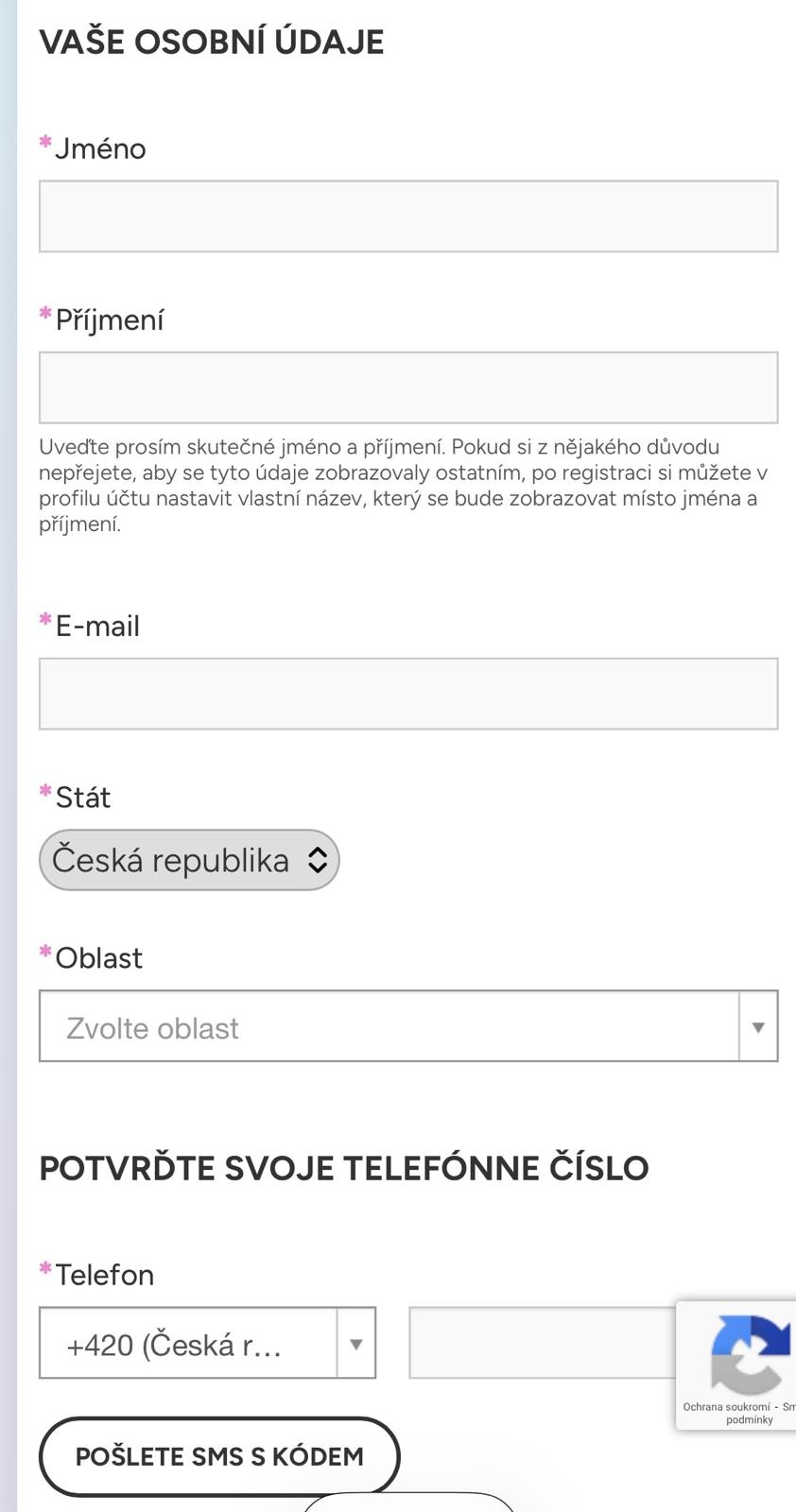Click the arrow of Oblast dropdown
796x1512 pixels.
coord(757,1027)
